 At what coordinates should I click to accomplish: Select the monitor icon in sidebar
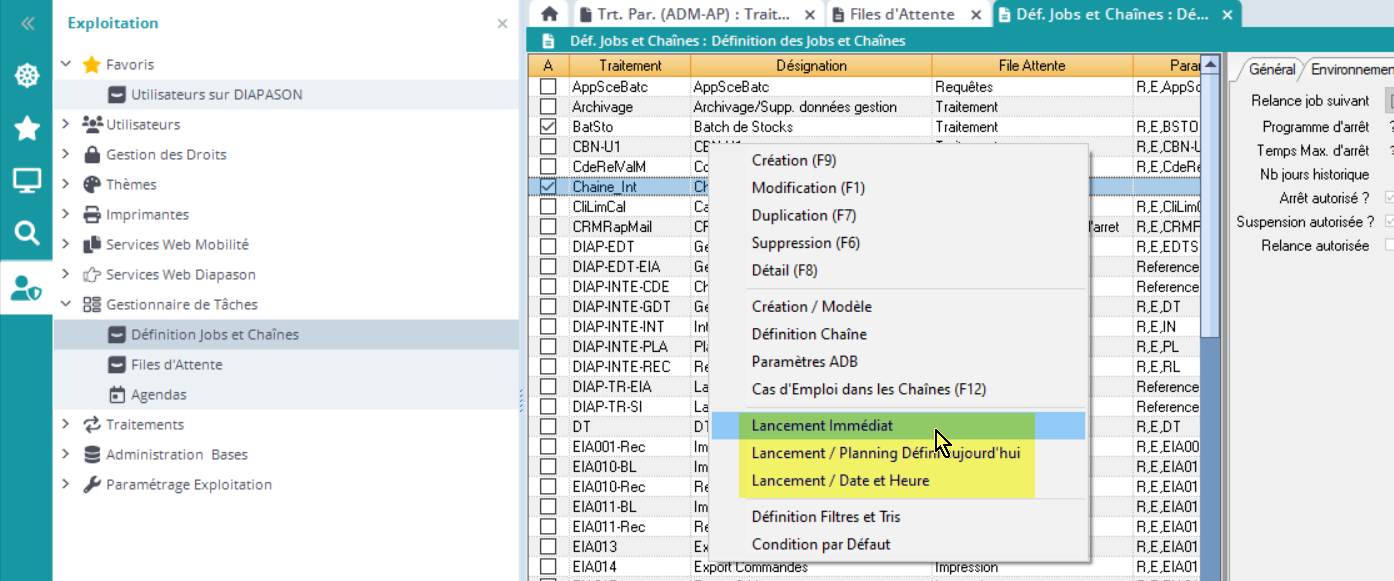[x=26, y=181]
